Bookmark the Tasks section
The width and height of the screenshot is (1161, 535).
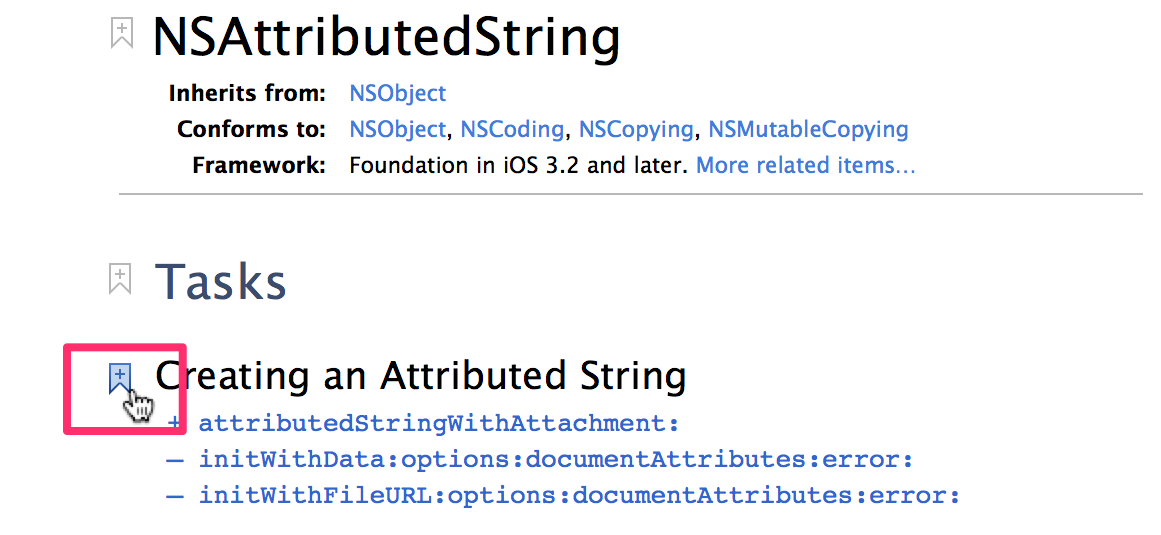point(120,279)
